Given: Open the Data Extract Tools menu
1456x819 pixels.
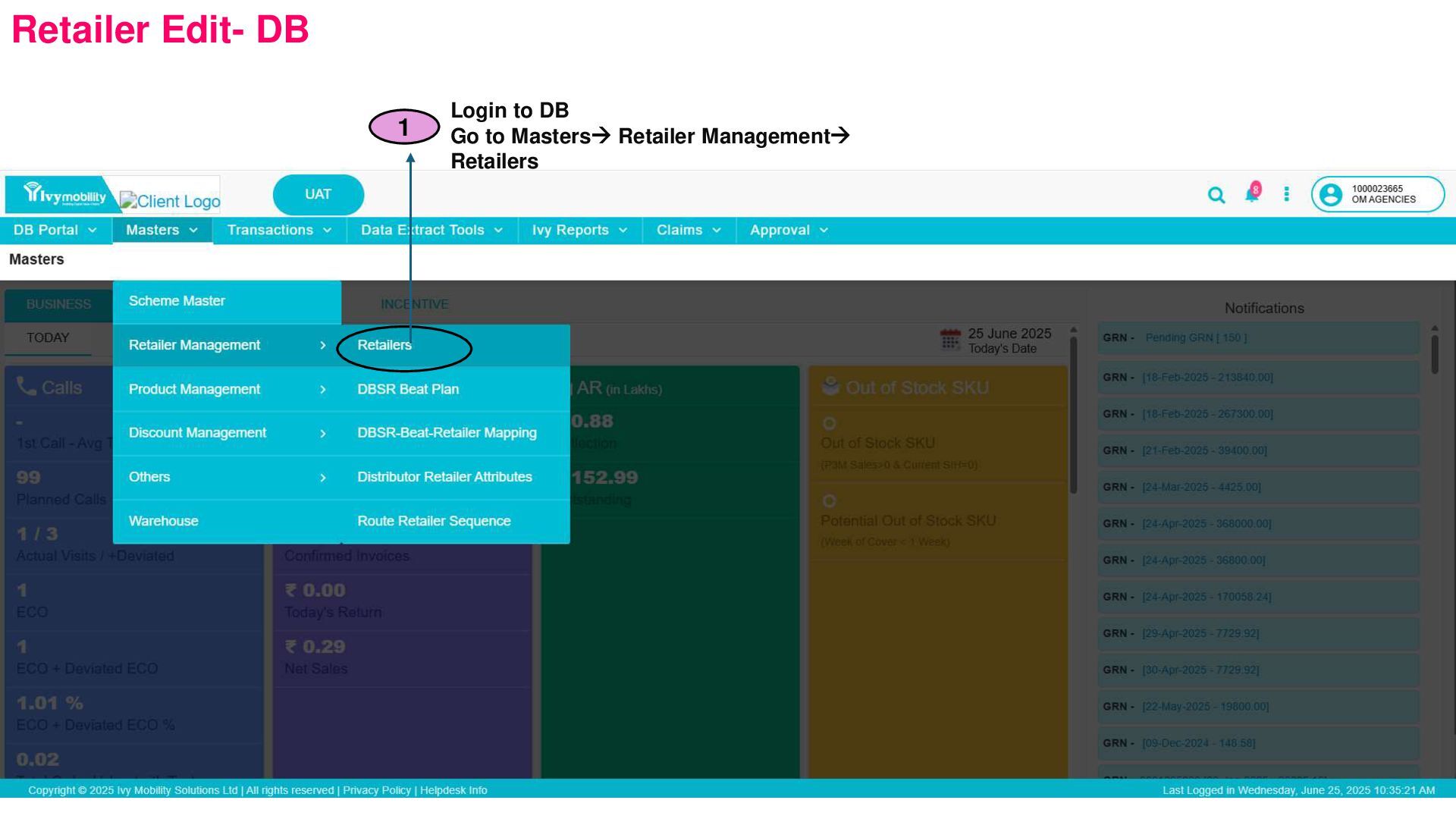Looking at the screenshot, I should pyautogui.click(x=431, y=231).
